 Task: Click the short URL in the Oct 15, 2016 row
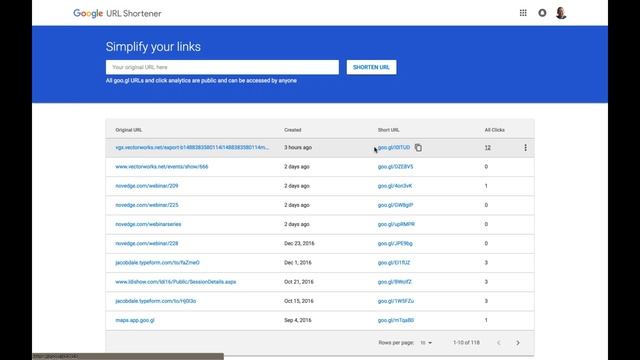coord(396,301)
